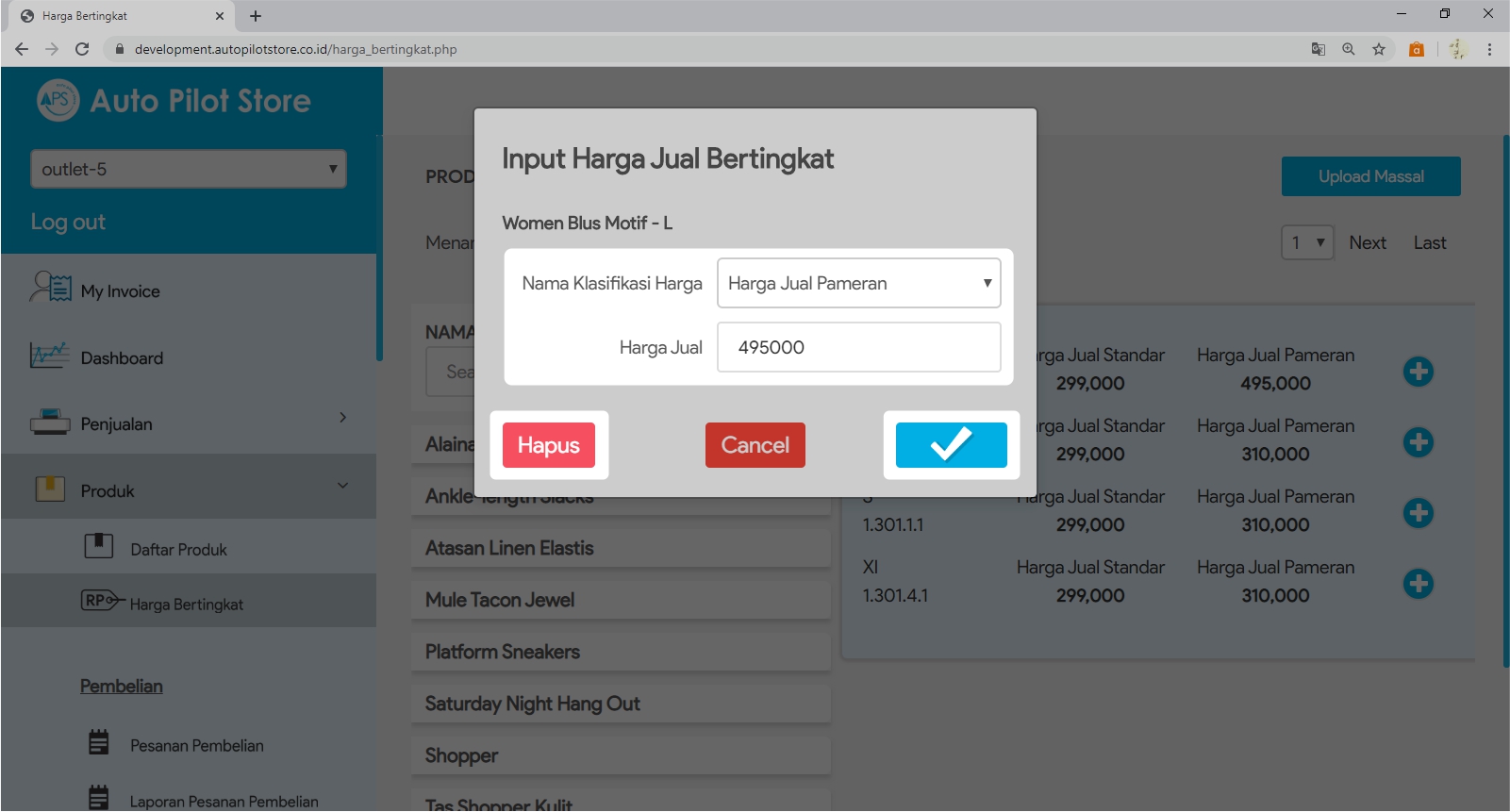Click the Pesanan Pembelian calendar icon
The width and height of the screenshot is (1510, 812).
(x=99, y=743)
